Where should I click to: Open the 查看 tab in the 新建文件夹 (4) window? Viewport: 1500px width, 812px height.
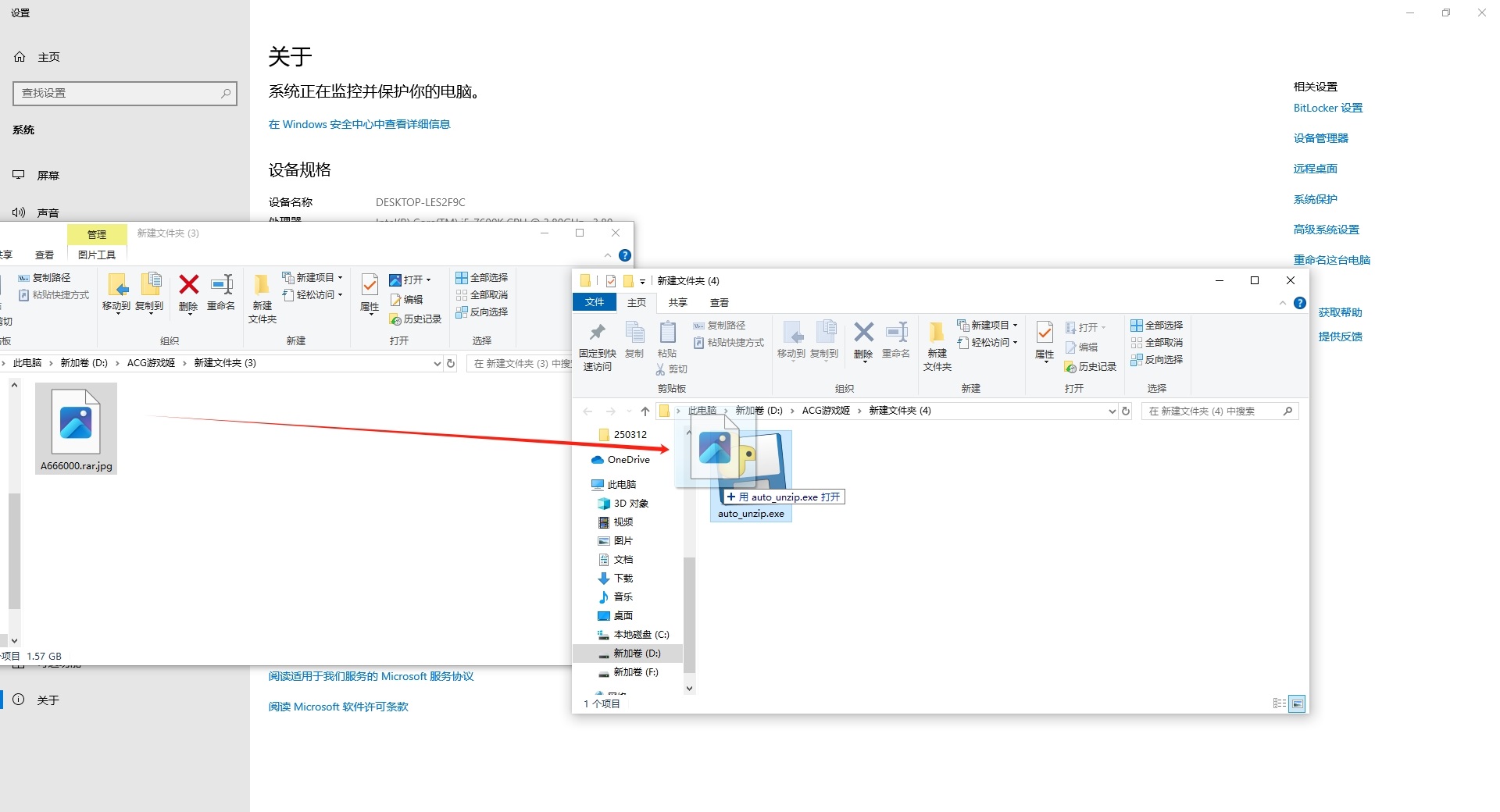(719, 303)
